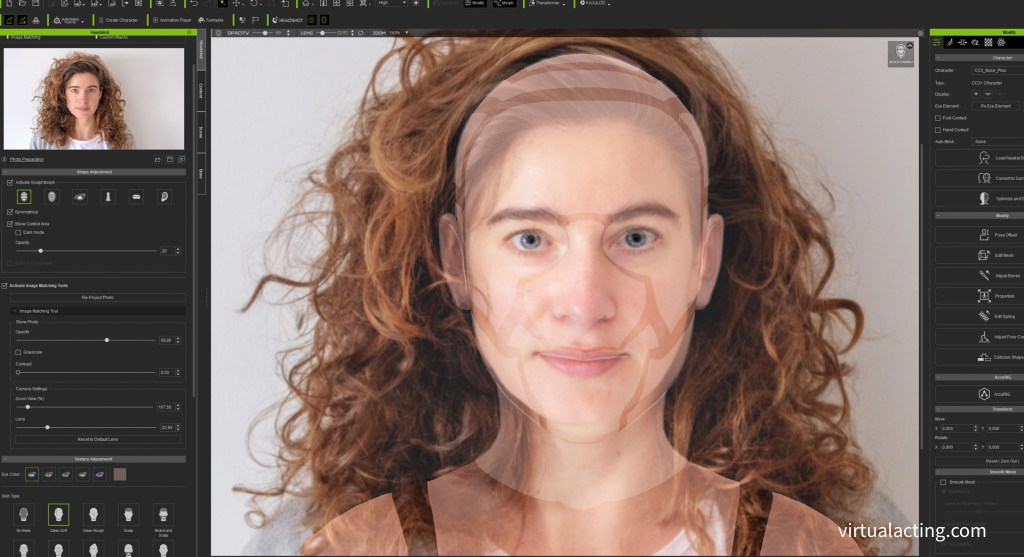Open the Auto Blink dropdown
The height and width of the screenshot is (557, 1024).
coord(997,142)
